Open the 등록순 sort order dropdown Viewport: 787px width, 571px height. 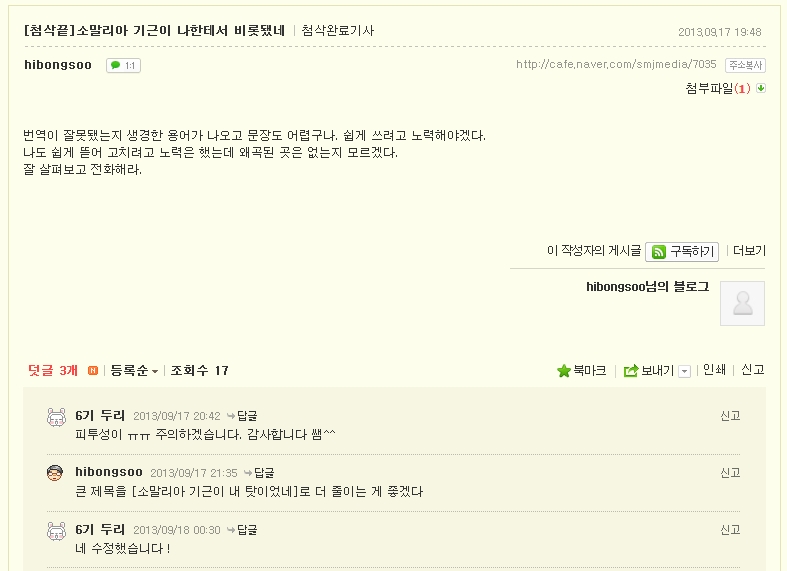[x=134, y=371]
